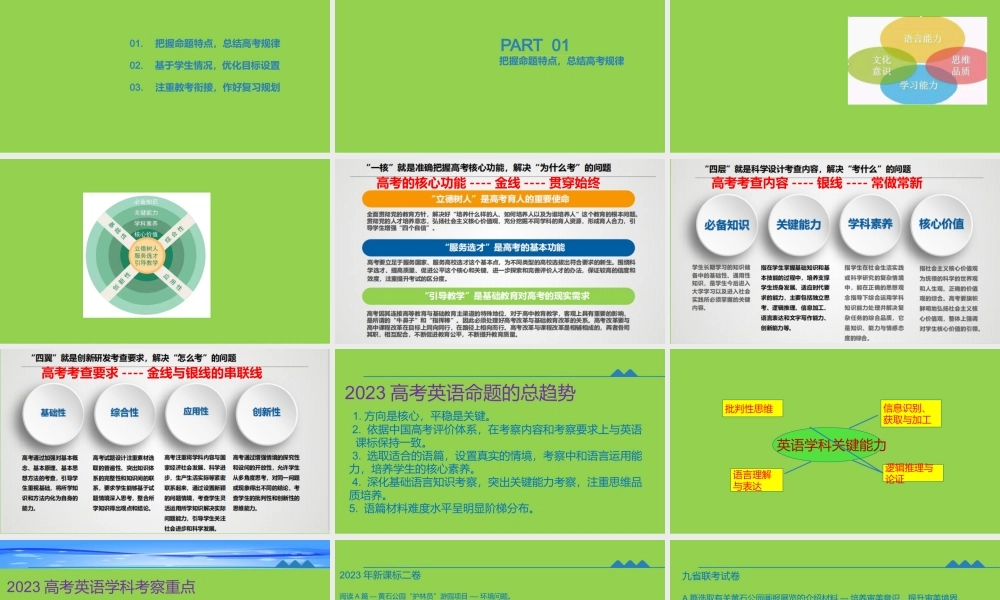Viewport: 1000px width, 600px height.
Task: Click the yellow box 逻辑推理与论证
Action: click(912, 473)
